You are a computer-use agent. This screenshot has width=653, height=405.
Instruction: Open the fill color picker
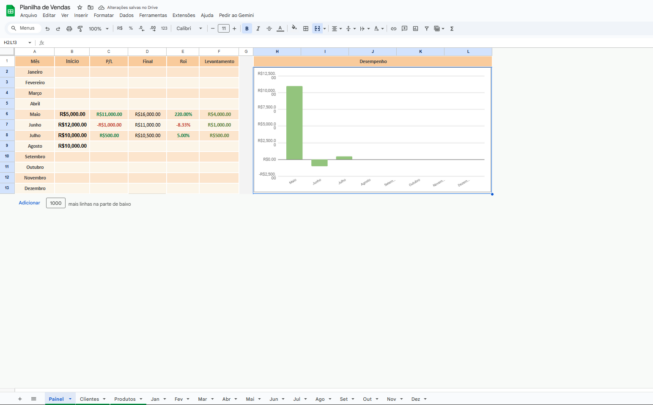[x=294, y=28]
